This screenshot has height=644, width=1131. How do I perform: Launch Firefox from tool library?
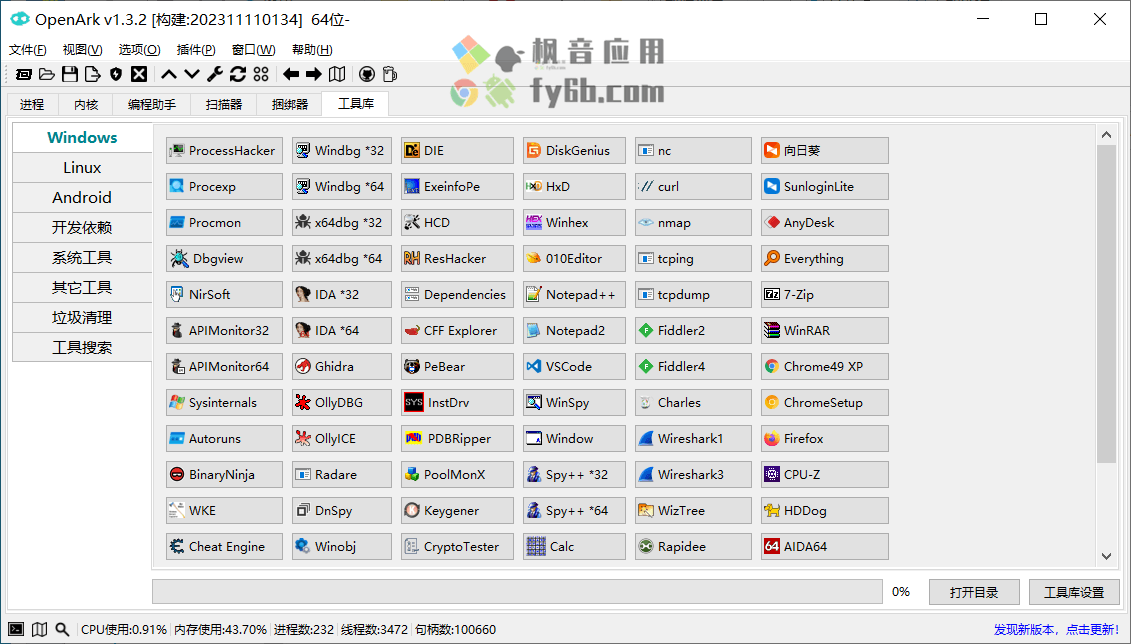click(824, 439)
